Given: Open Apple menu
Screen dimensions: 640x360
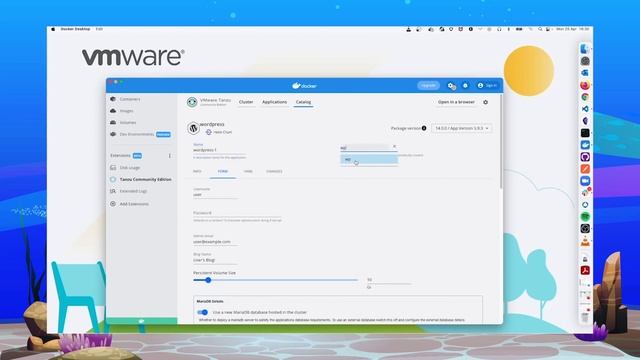Looking at the screenshot, I should coord(53,29).
